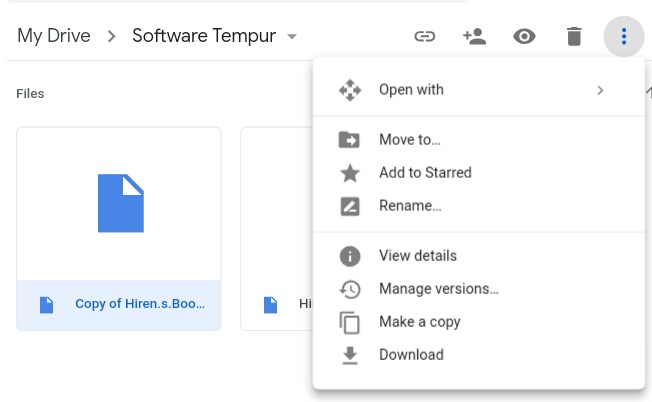Click the Manage versions history icon
The image size is (652, 402).
(350, 289)
